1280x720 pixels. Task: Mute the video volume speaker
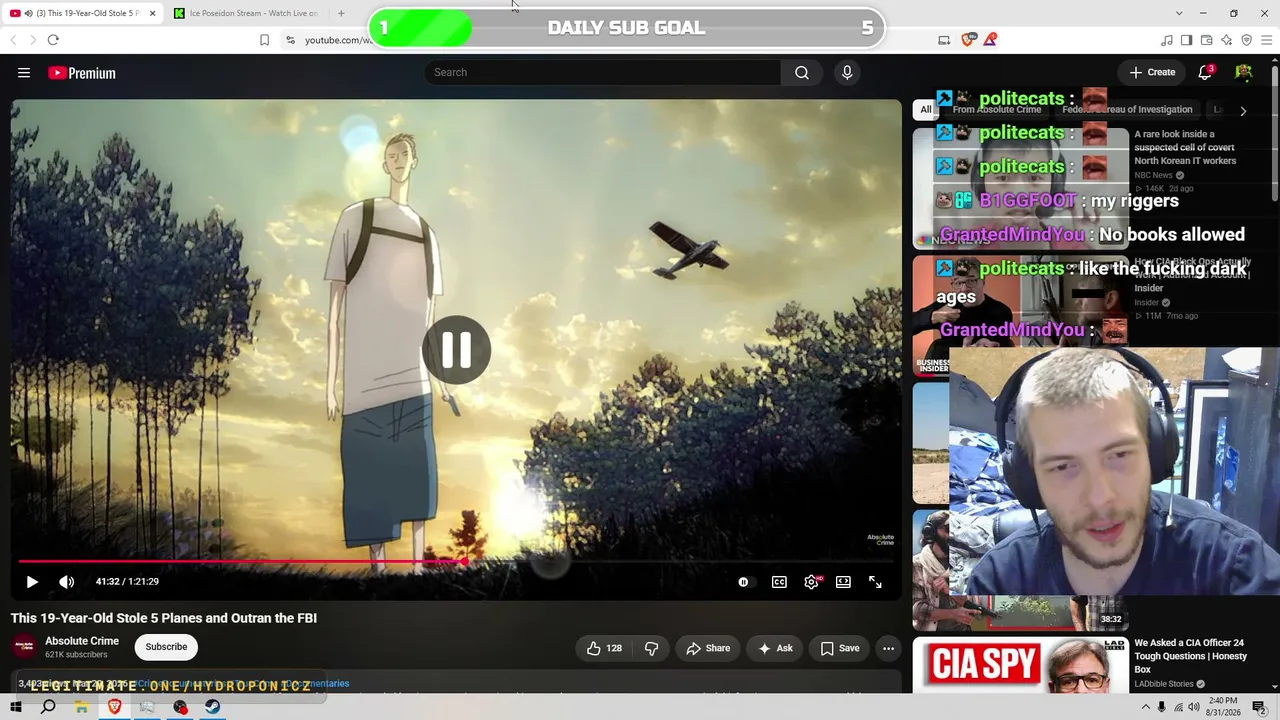tap(66, 582)
